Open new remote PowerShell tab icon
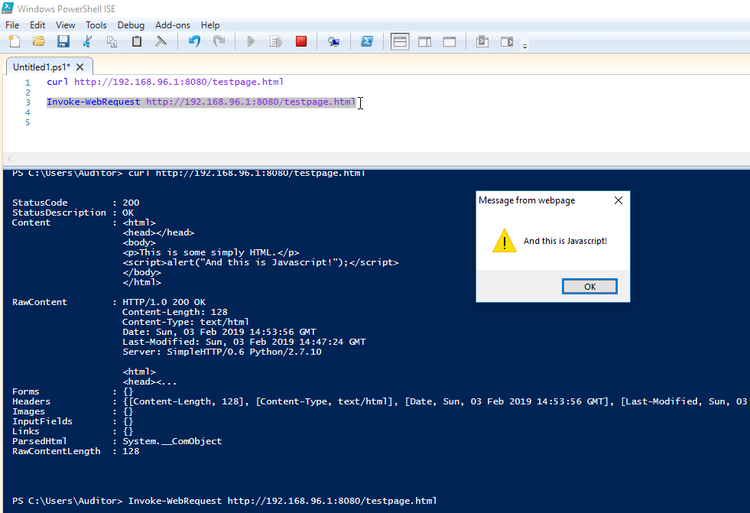Image resolution: width=750 pixels, height=513 pixels. point(333,42)
